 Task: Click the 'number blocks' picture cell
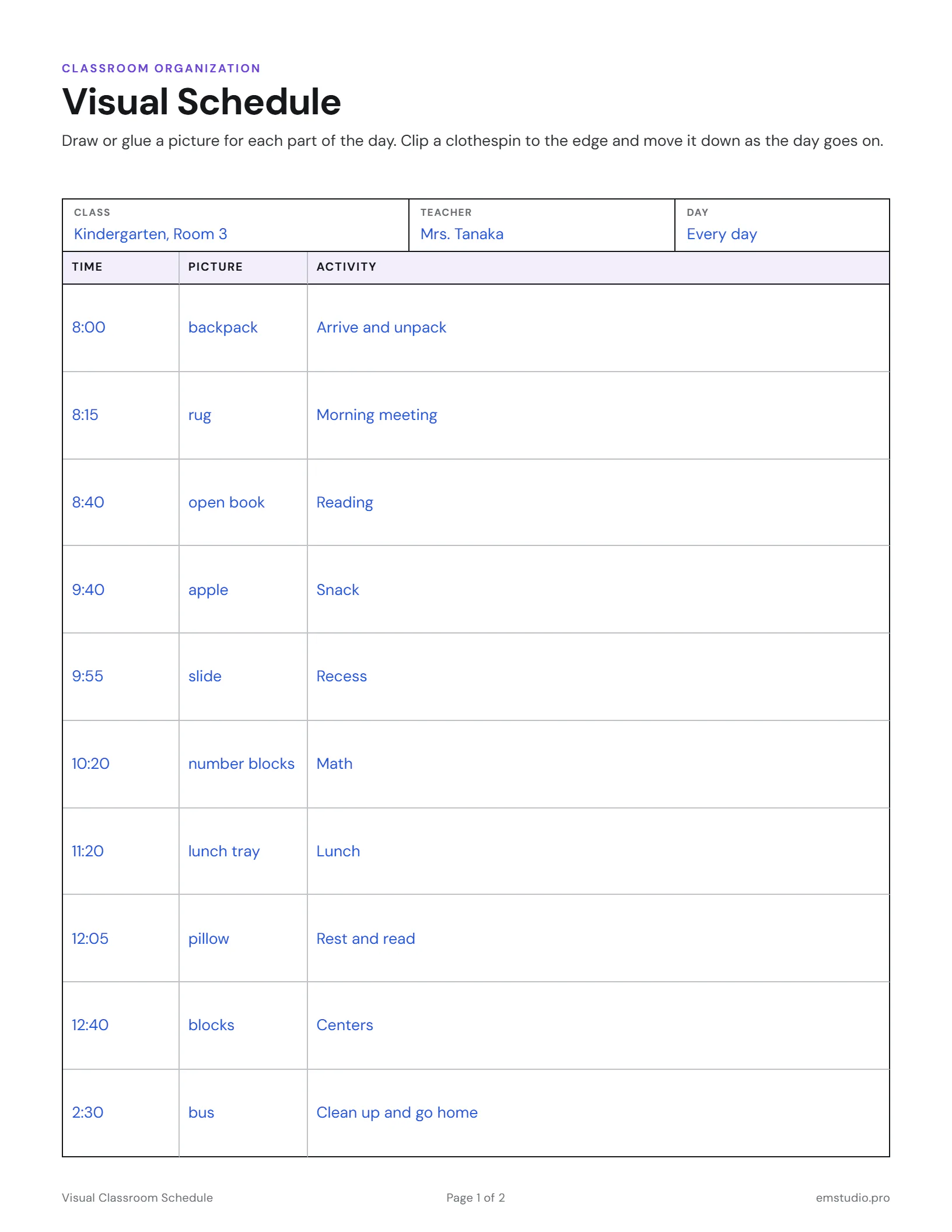coord(243,764)
